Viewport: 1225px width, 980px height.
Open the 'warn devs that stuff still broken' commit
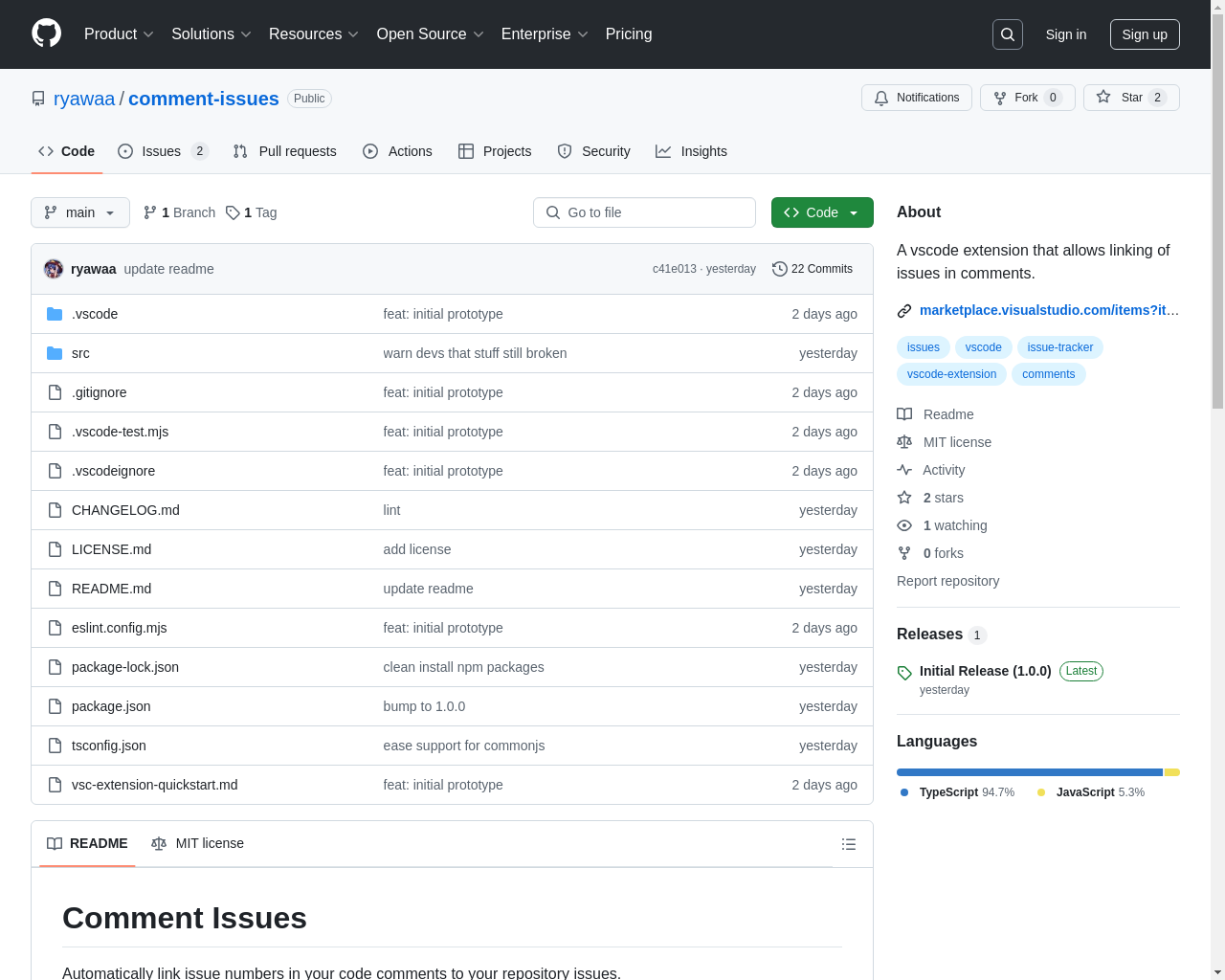475,353
